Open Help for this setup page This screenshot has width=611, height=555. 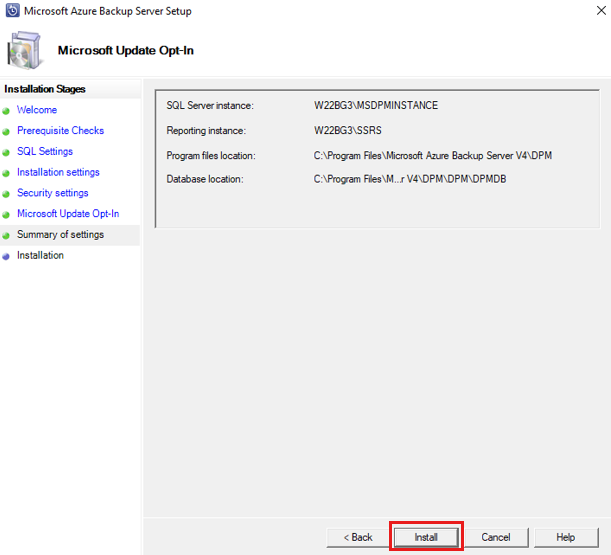(x=566, y=537)
